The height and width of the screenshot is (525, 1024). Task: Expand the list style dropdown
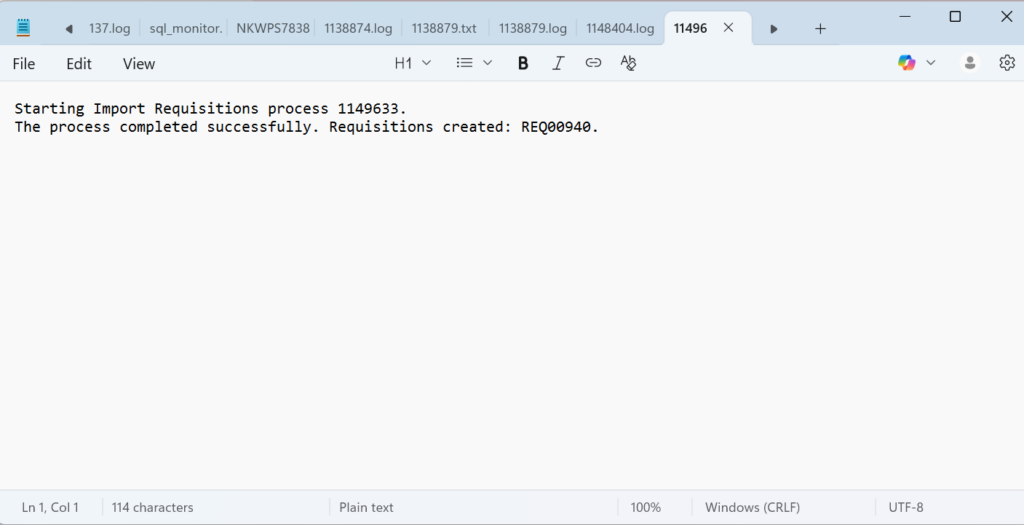[474, 63]
